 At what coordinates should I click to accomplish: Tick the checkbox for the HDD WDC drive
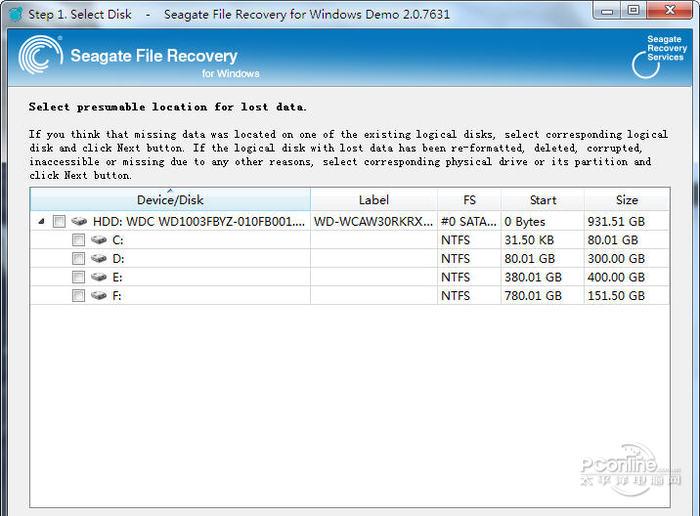(59, 221)
